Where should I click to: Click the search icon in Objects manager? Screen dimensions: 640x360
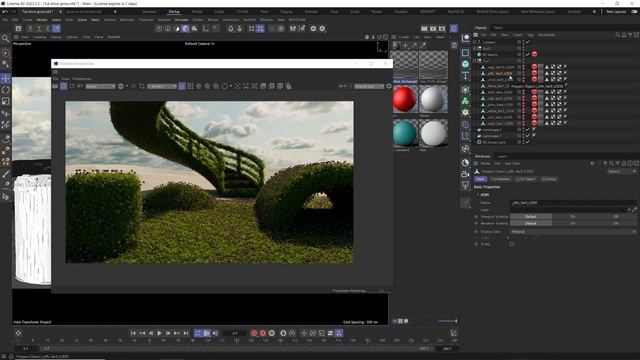(x=618, y=35)
